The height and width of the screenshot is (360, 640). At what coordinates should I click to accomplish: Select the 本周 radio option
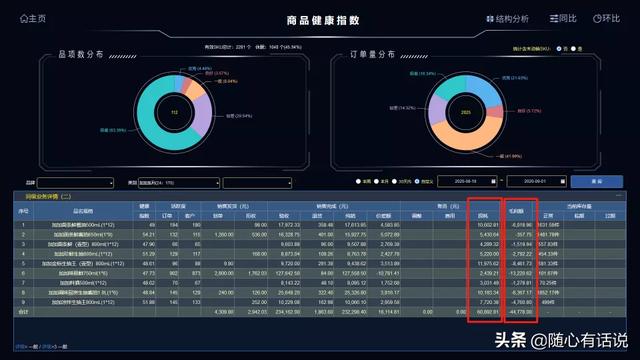(x=358, y=181)
